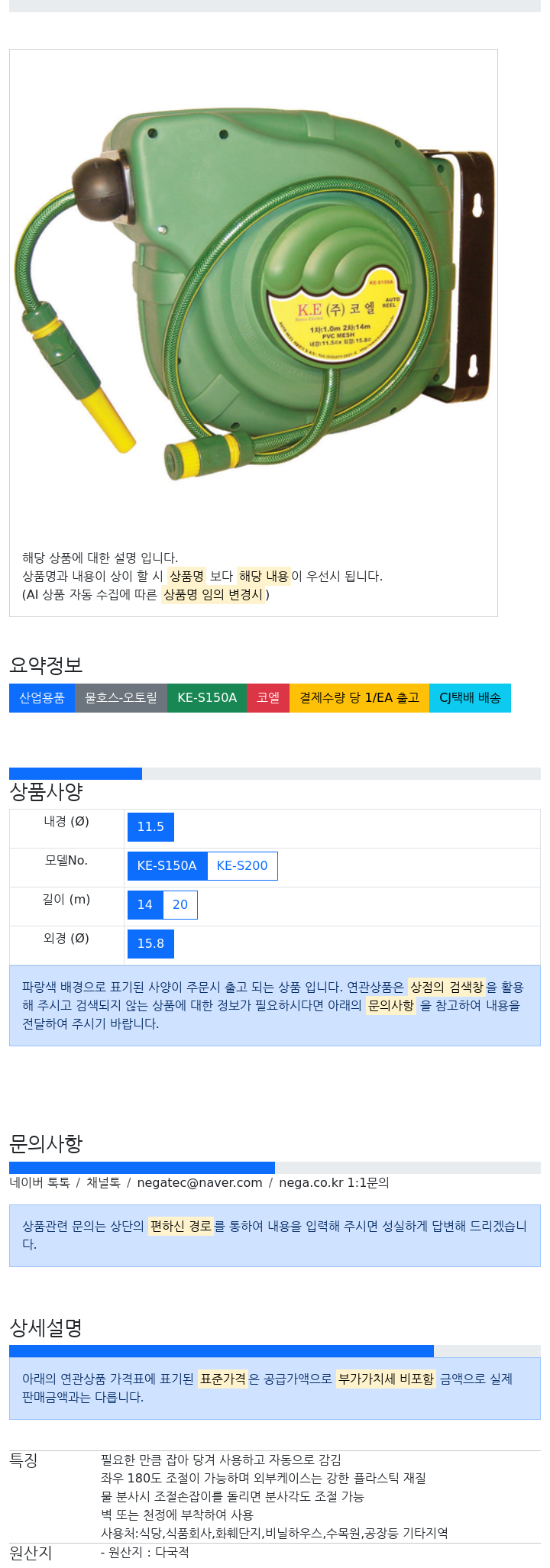Select outer diameter option 15.8
550x1568 pixels.
click(x=150, y=944)
